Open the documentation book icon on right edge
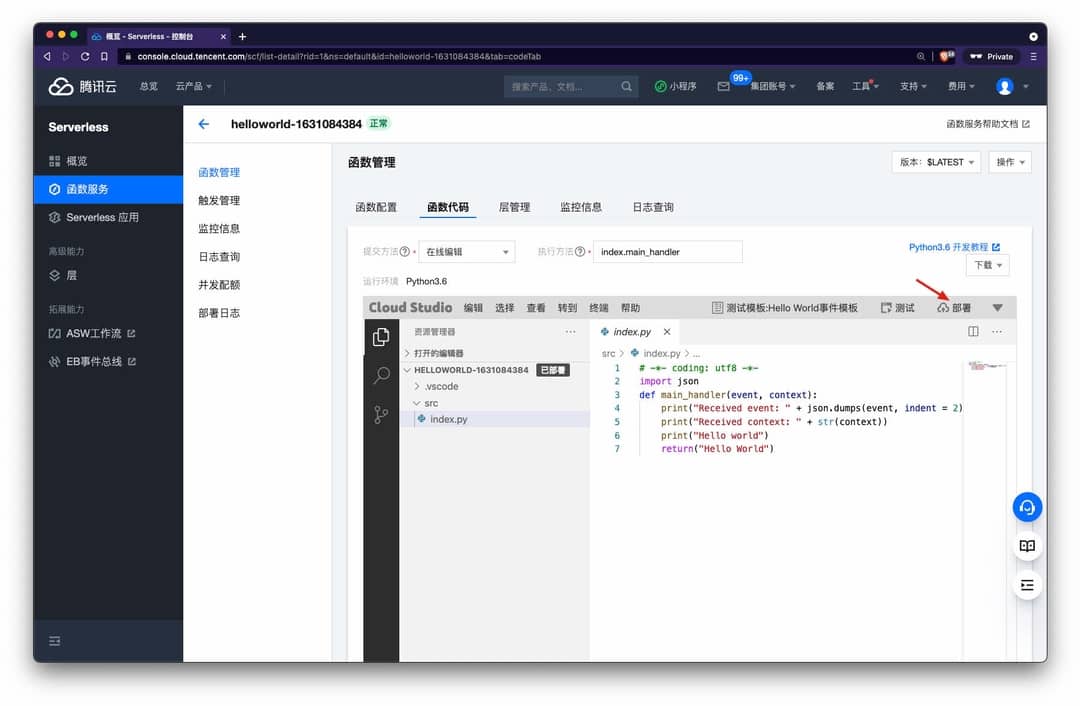The image size is (1080, 706). click(x=1027, y=545)
